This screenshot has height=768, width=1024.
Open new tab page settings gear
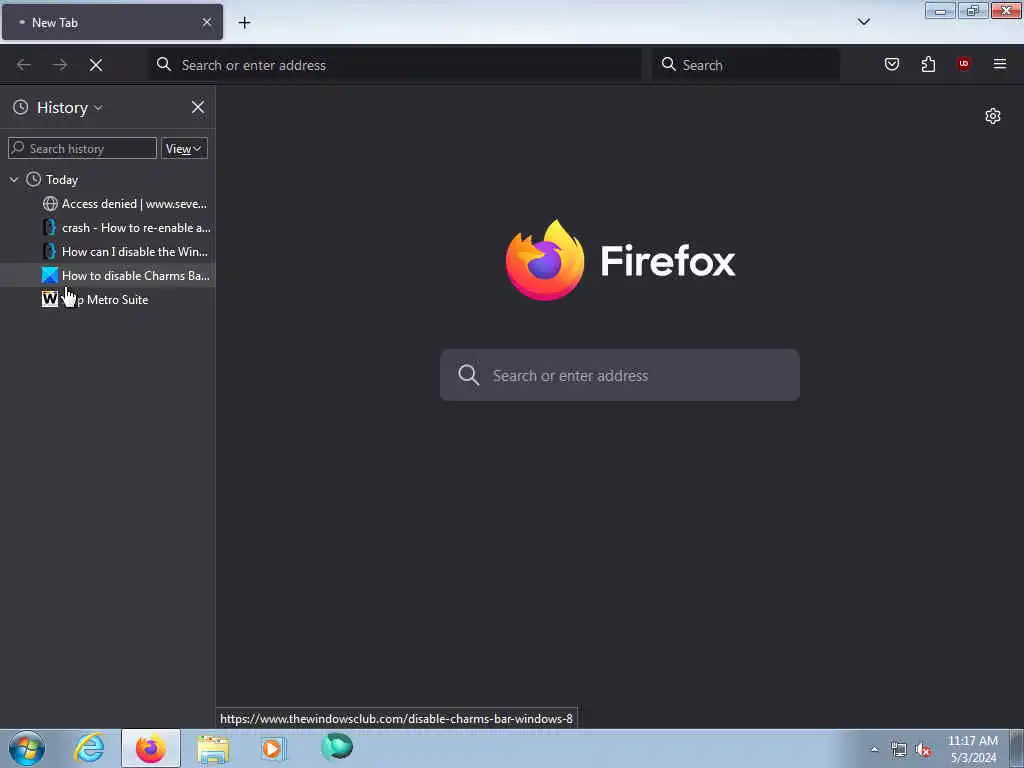[993, 116]
